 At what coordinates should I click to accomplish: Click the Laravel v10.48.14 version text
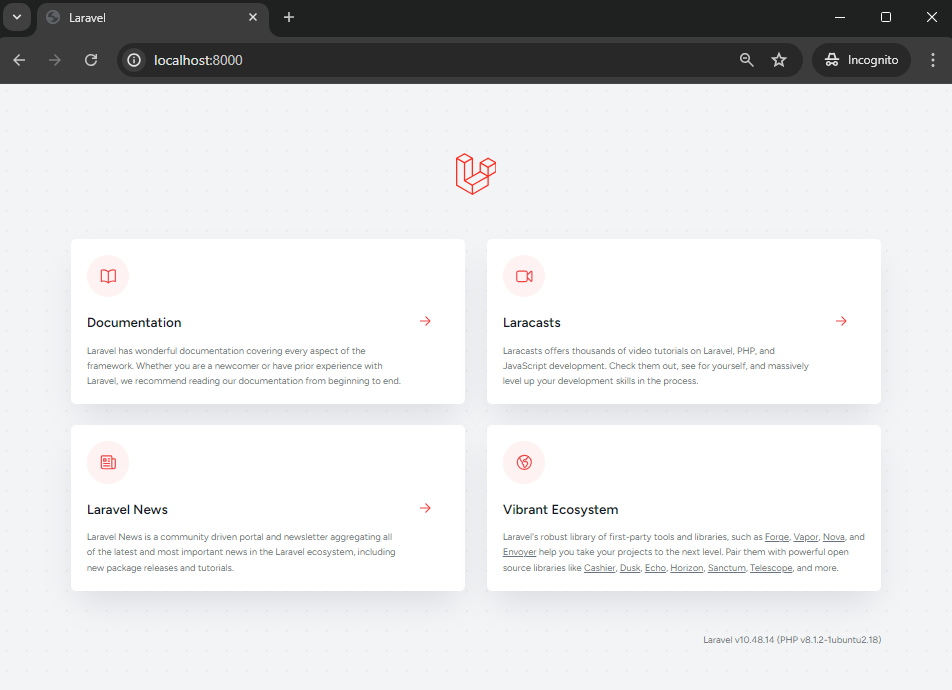coord(792,640)
